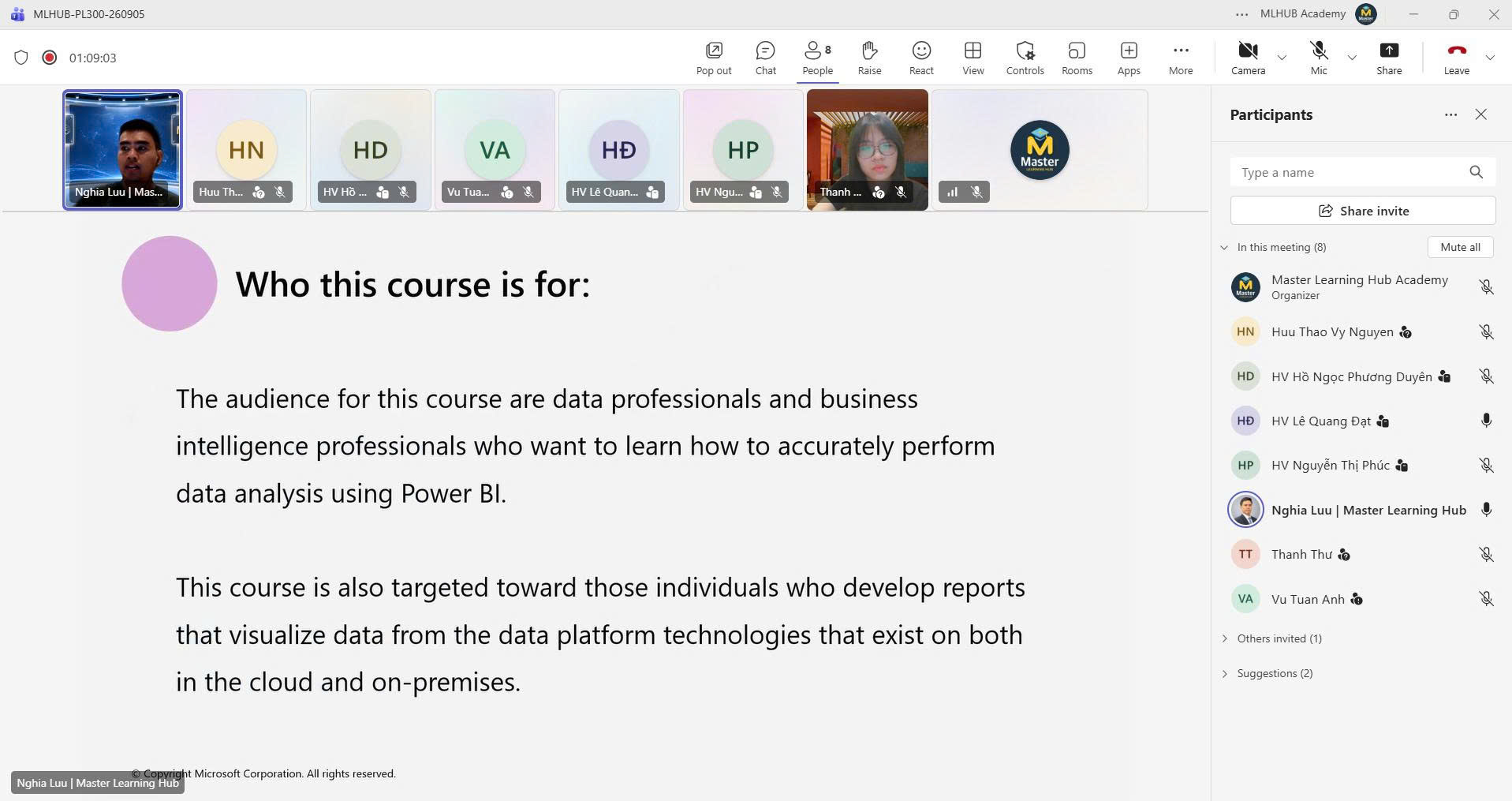Switch to the People tab
The width and height of the screenshot is (1512, 801).
click(x=818, y=58)
